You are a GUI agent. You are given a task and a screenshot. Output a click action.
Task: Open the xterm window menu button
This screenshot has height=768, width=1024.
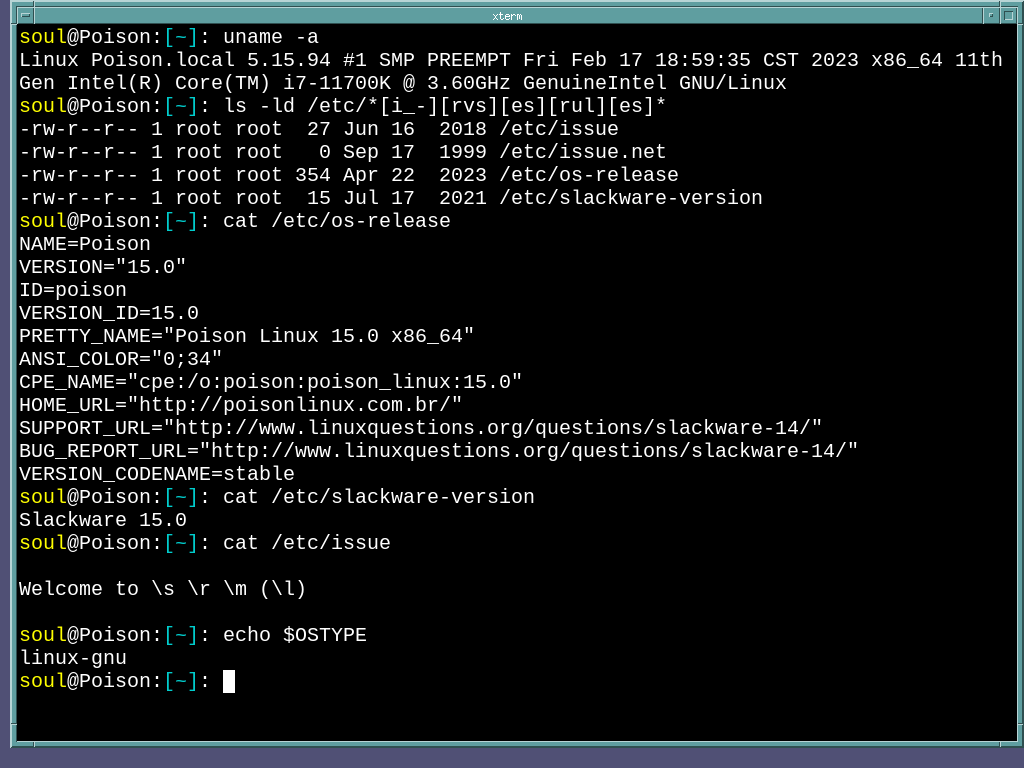(25, 16)
